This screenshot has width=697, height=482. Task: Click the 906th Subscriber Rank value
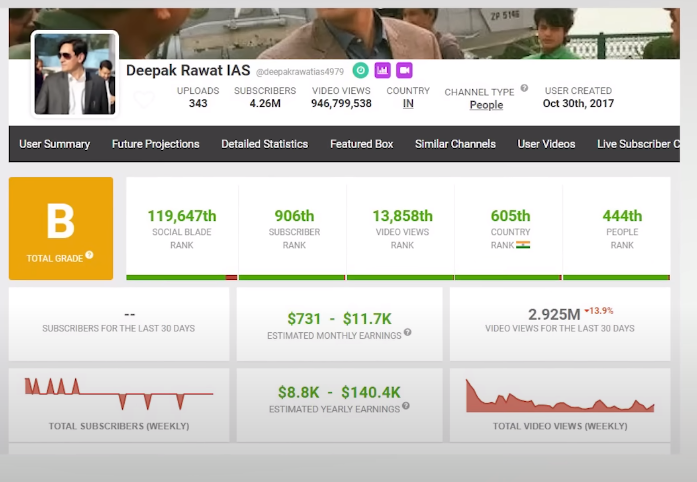[x=294, y=216]
